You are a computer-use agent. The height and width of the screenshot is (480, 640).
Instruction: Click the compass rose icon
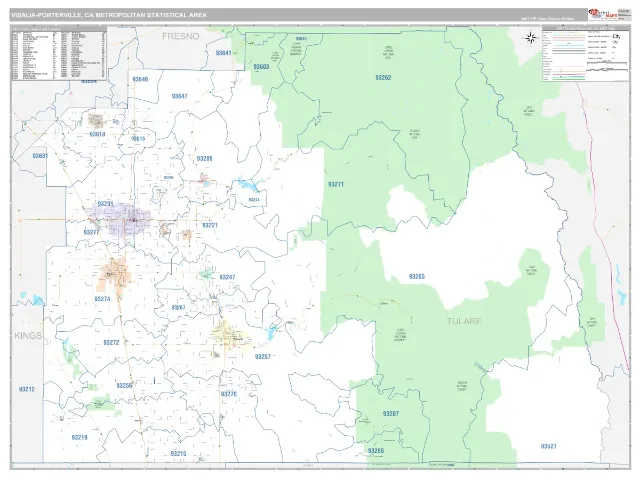coord(531,38)
